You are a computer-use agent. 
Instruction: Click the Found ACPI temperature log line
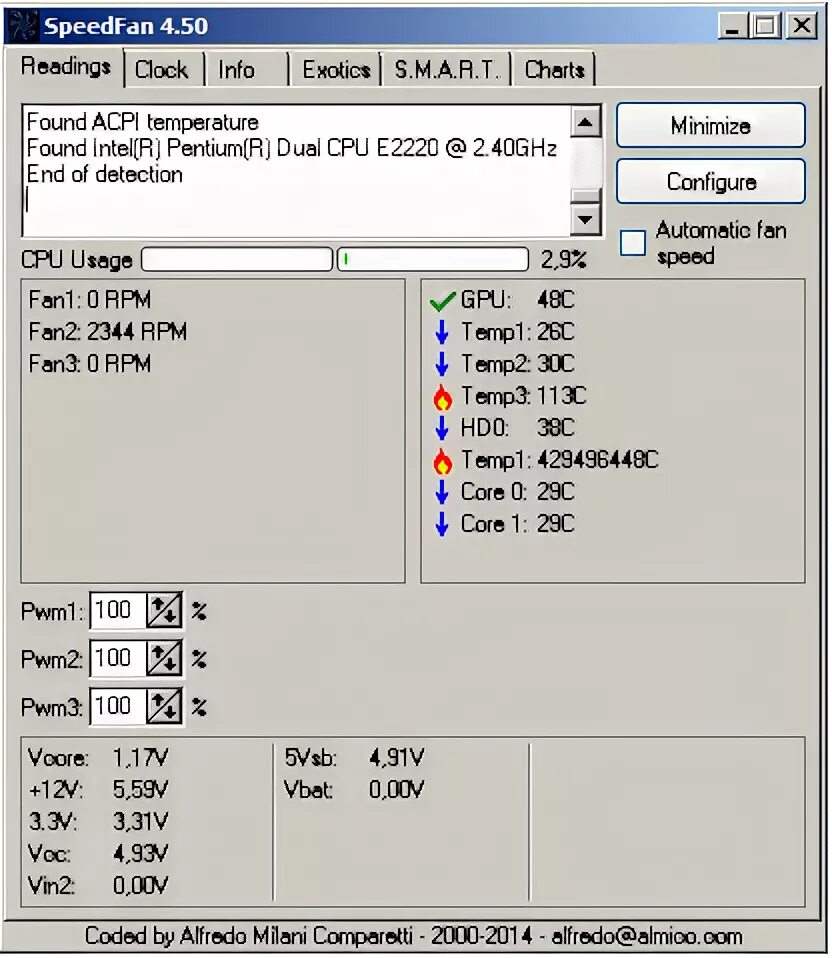pos(142,122)
